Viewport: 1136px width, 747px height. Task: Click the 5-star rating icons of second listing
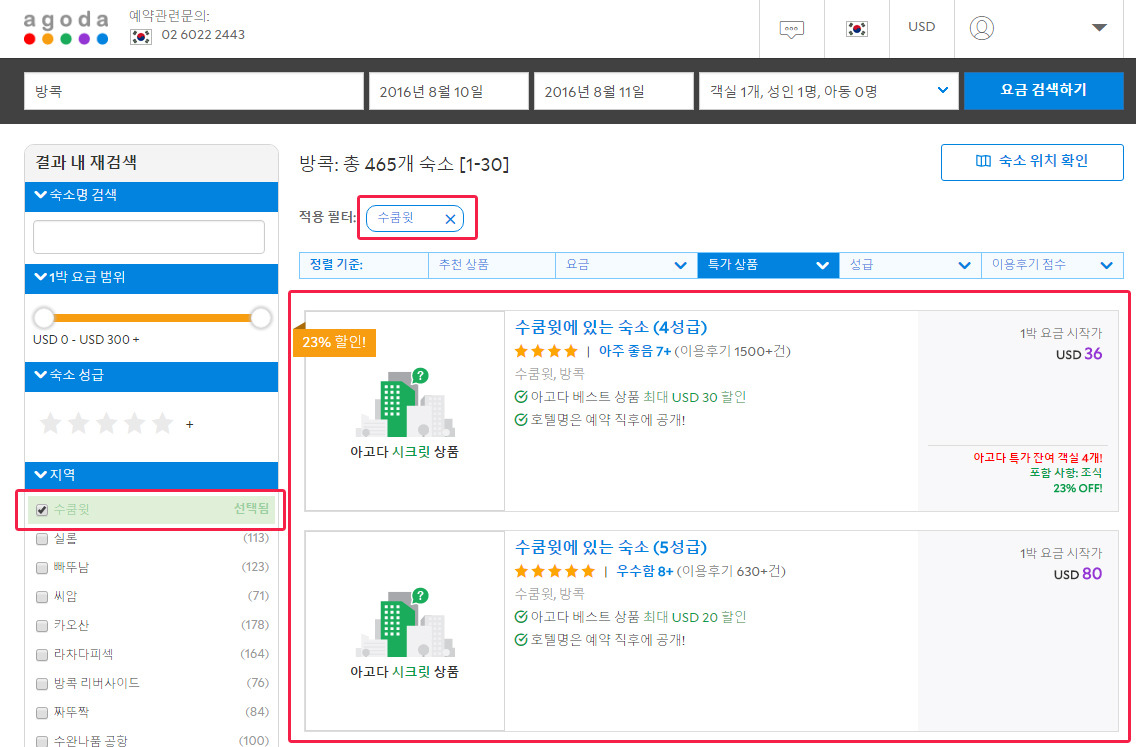click(554, 571)
